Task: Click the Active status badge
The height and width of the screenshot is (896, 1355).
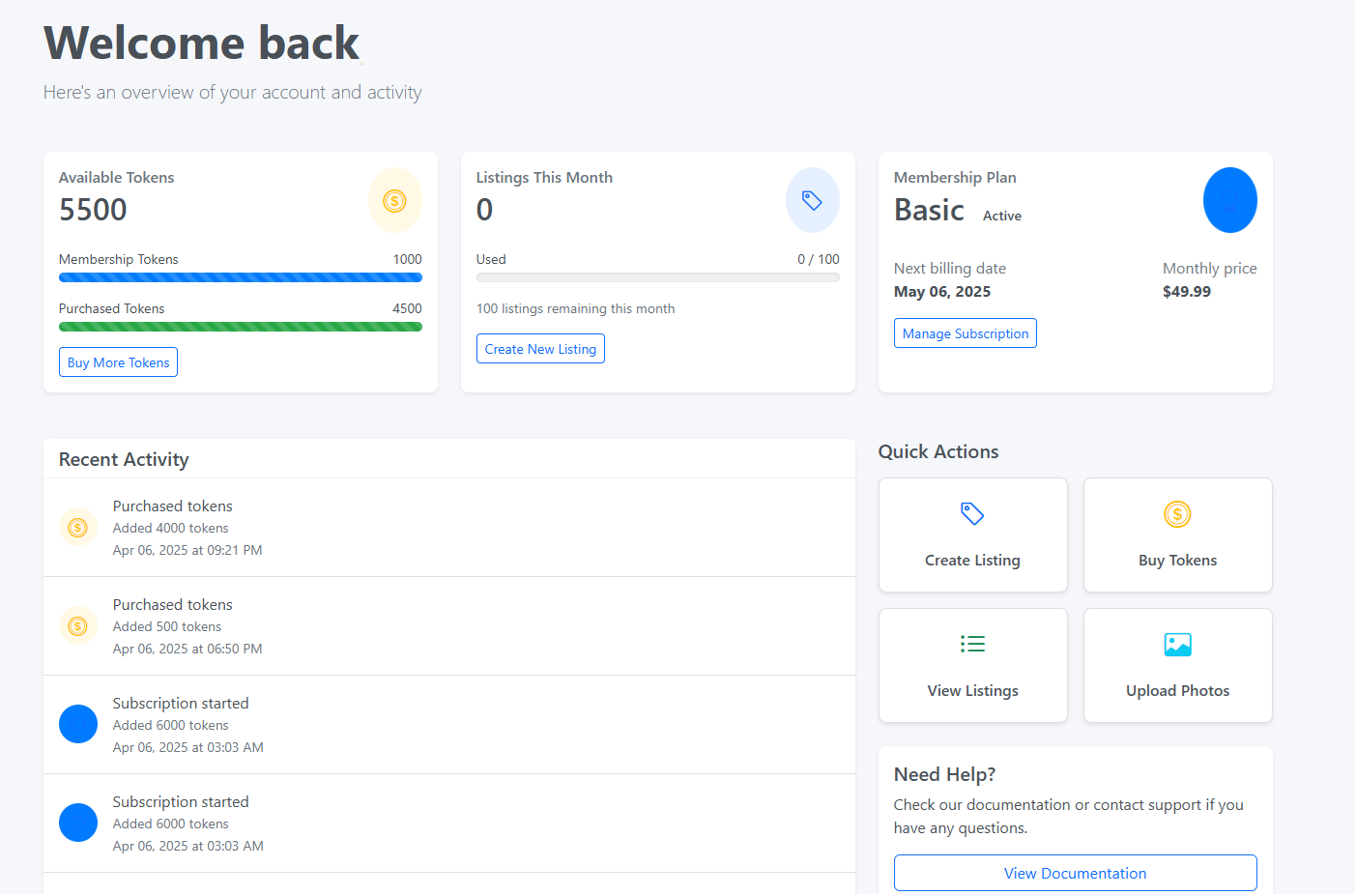Action: tap(1002, 216)
